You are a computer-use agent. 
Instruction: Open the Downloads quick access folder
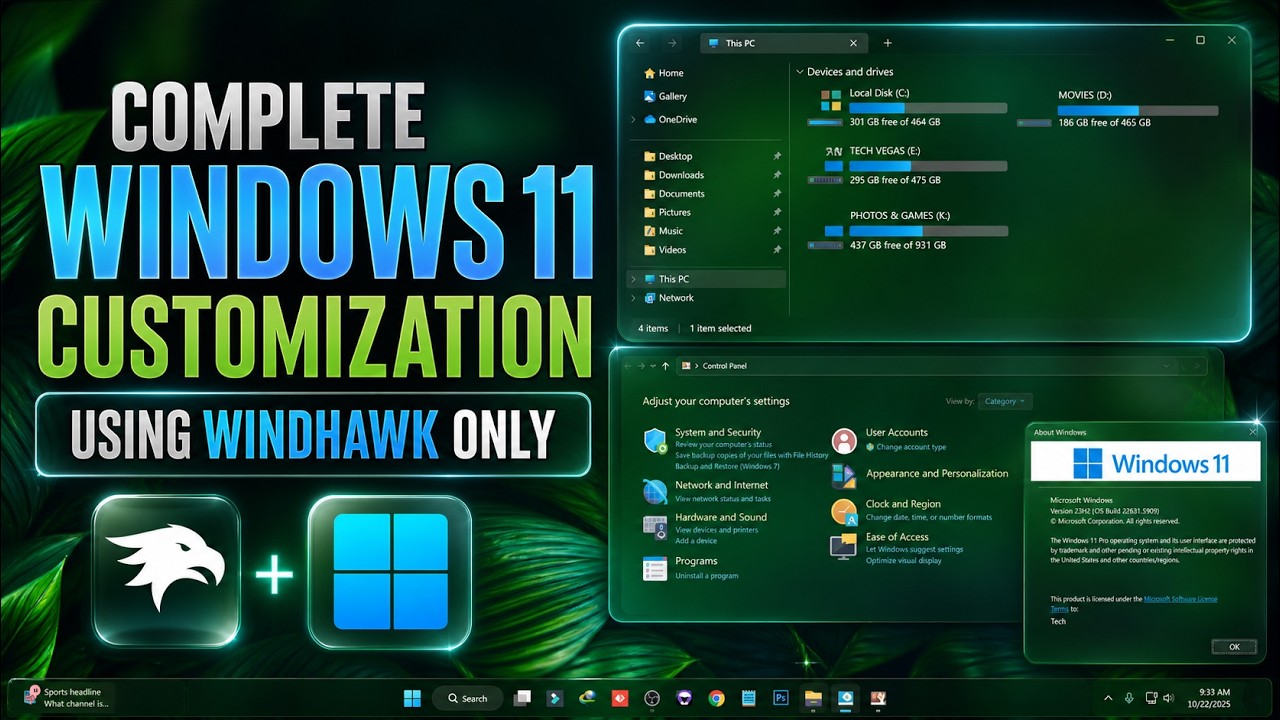tap(673, 175)
